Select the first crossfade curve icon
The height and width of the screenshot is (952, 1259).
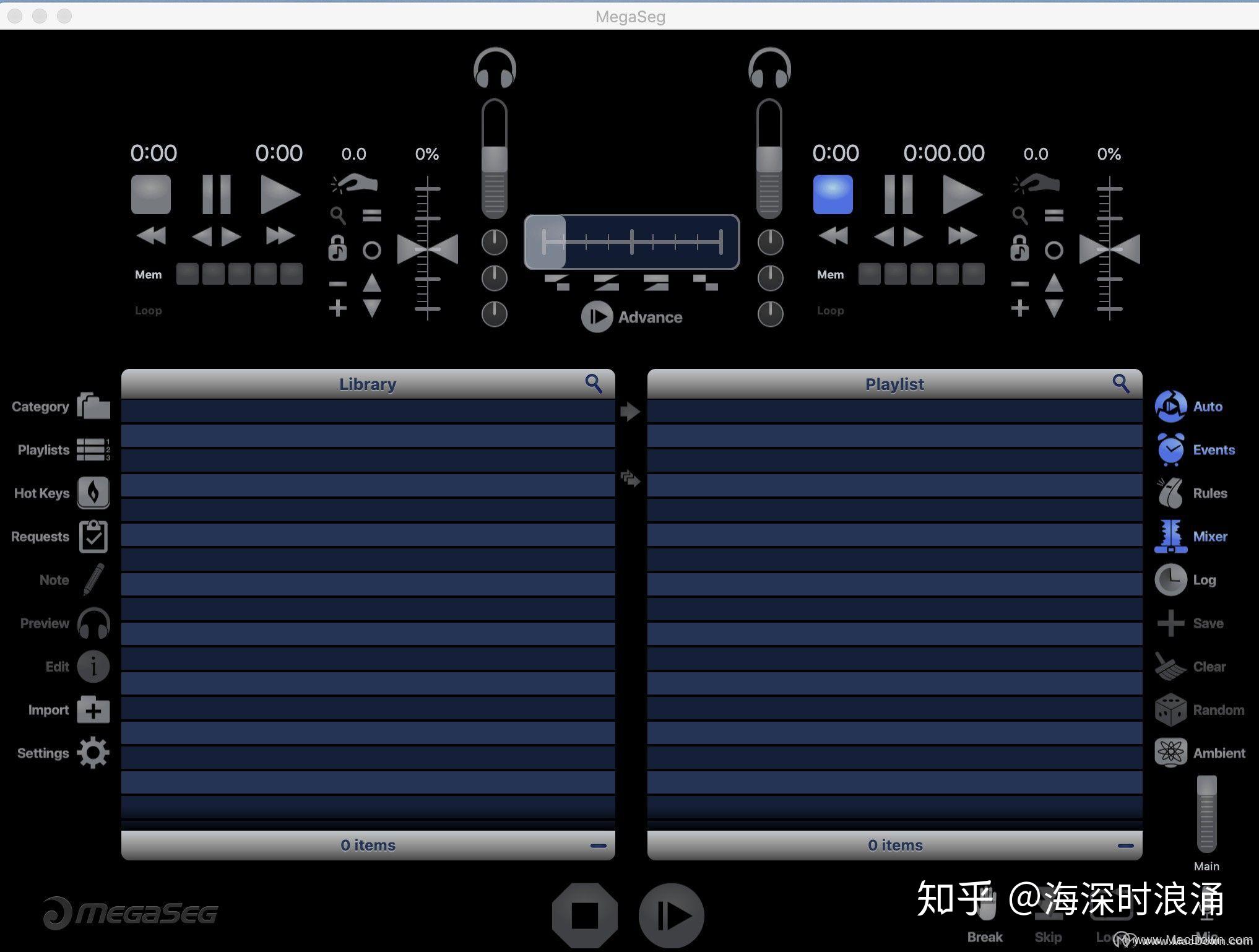click(557, 283)
